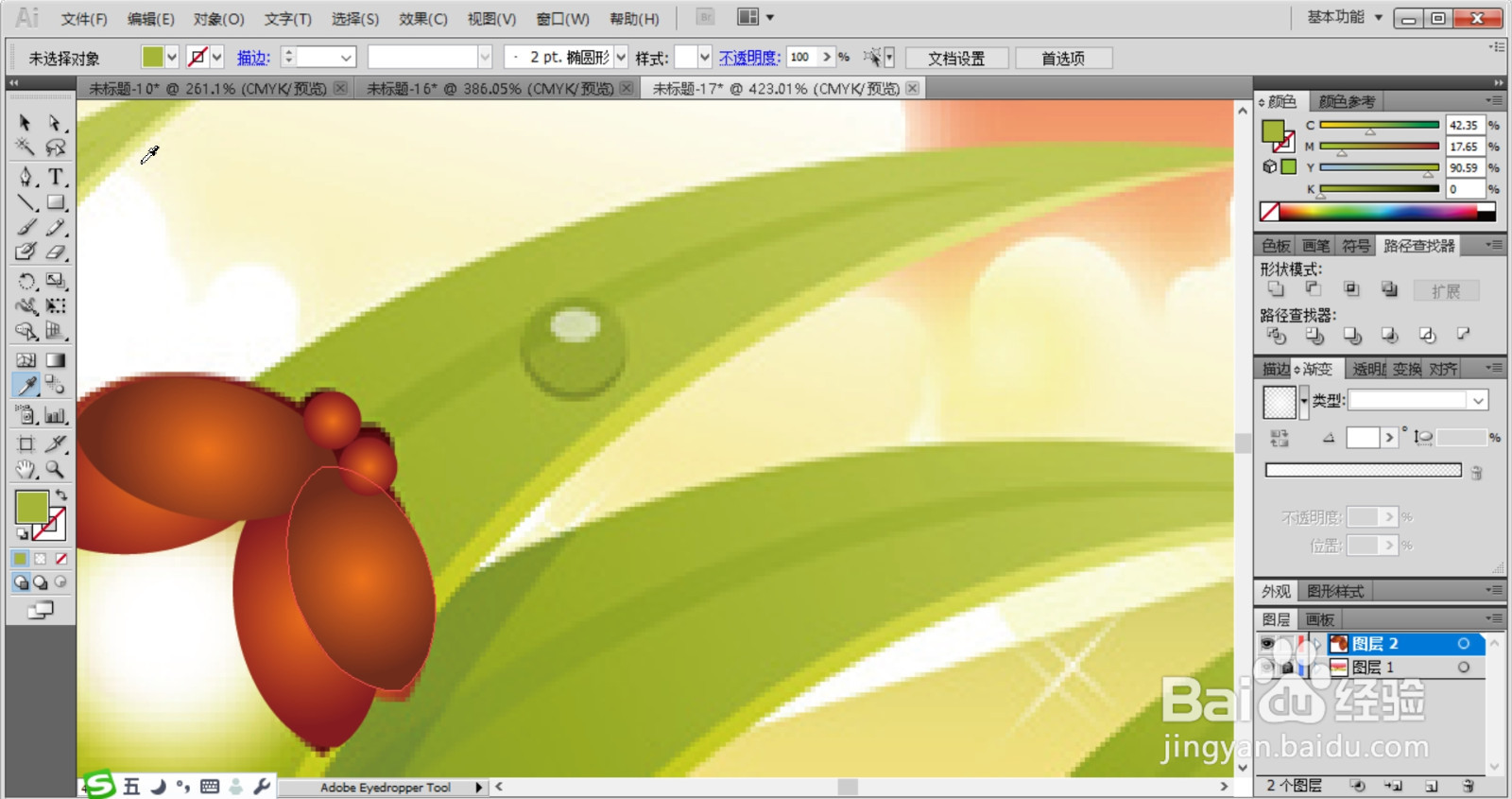Select the Perspective Grid tool
1512x799 pixels.
pyautogui.click(x=56, y=331)
